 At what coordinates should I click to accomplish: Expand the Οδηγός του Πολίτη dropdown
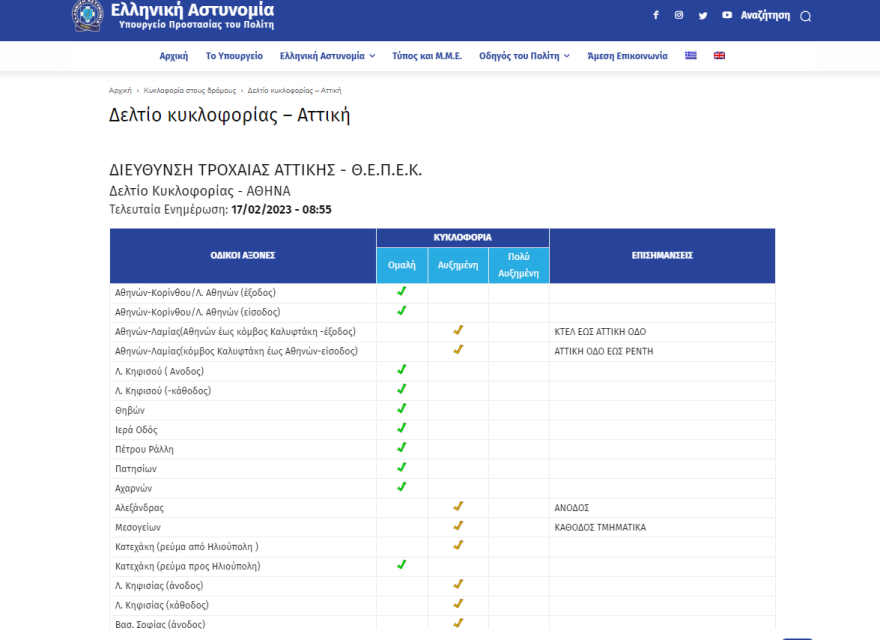[524, 56]
